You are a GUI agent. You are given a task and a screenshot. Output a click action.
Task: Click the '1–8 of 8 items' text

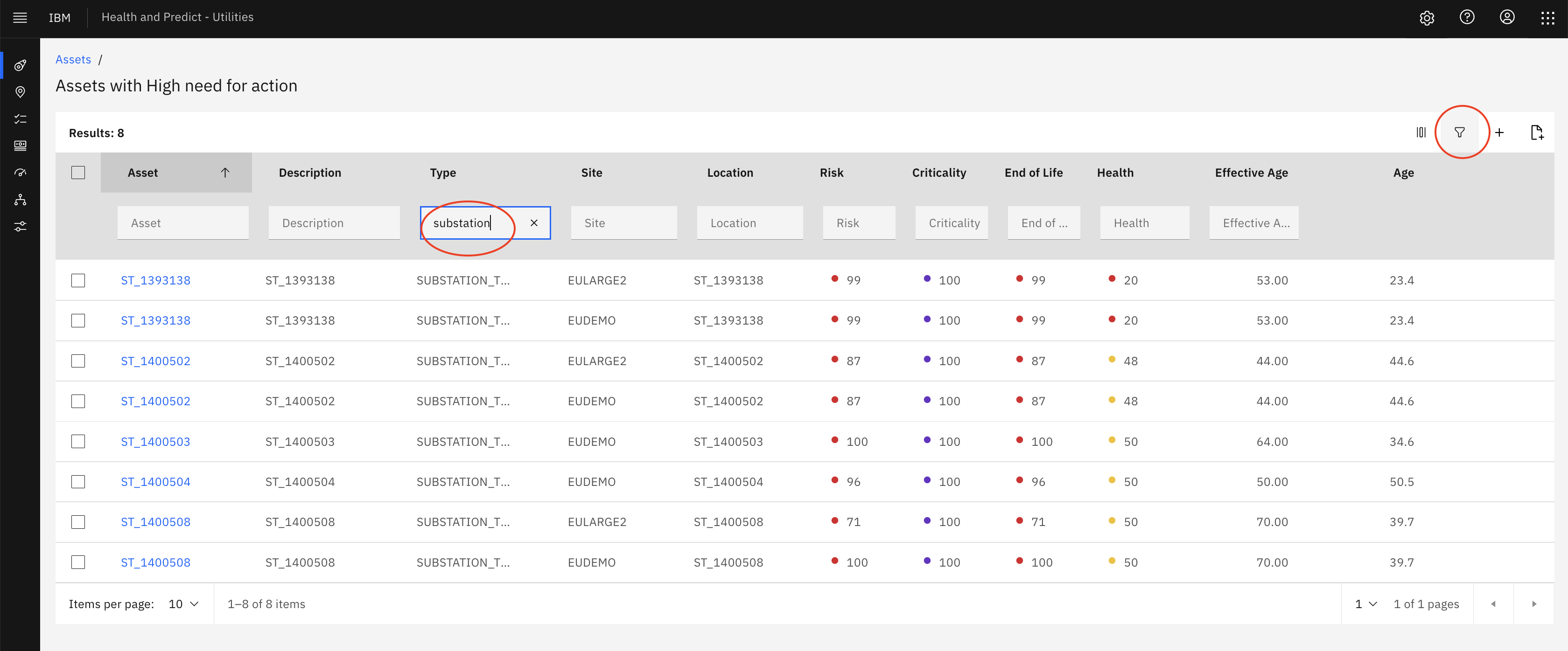pyautogui.click(x=266, y=604)
